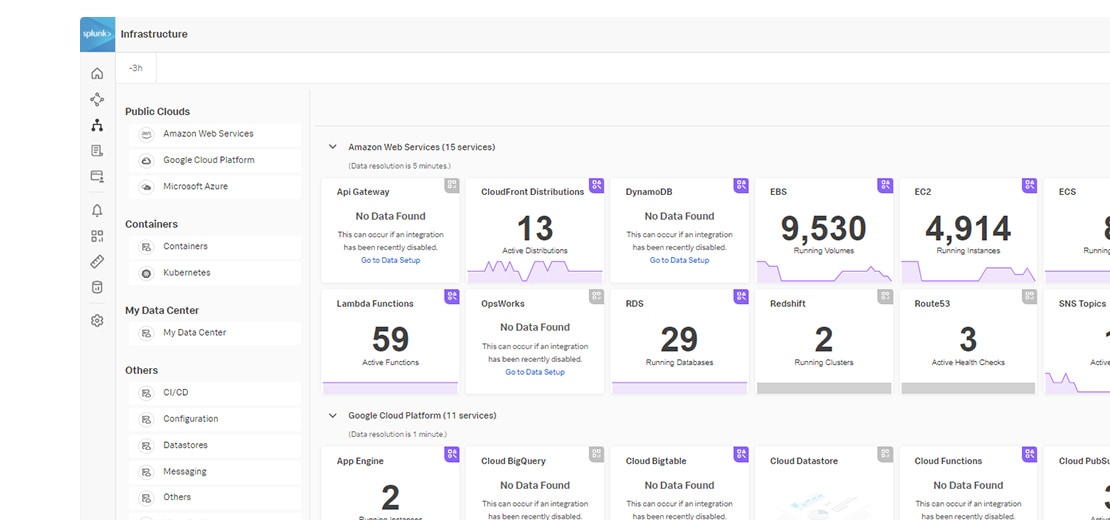This screenshot has height=520, width=1110.
Task: Click the purple badge on DynamoDB card
Action: coord(741,185)
